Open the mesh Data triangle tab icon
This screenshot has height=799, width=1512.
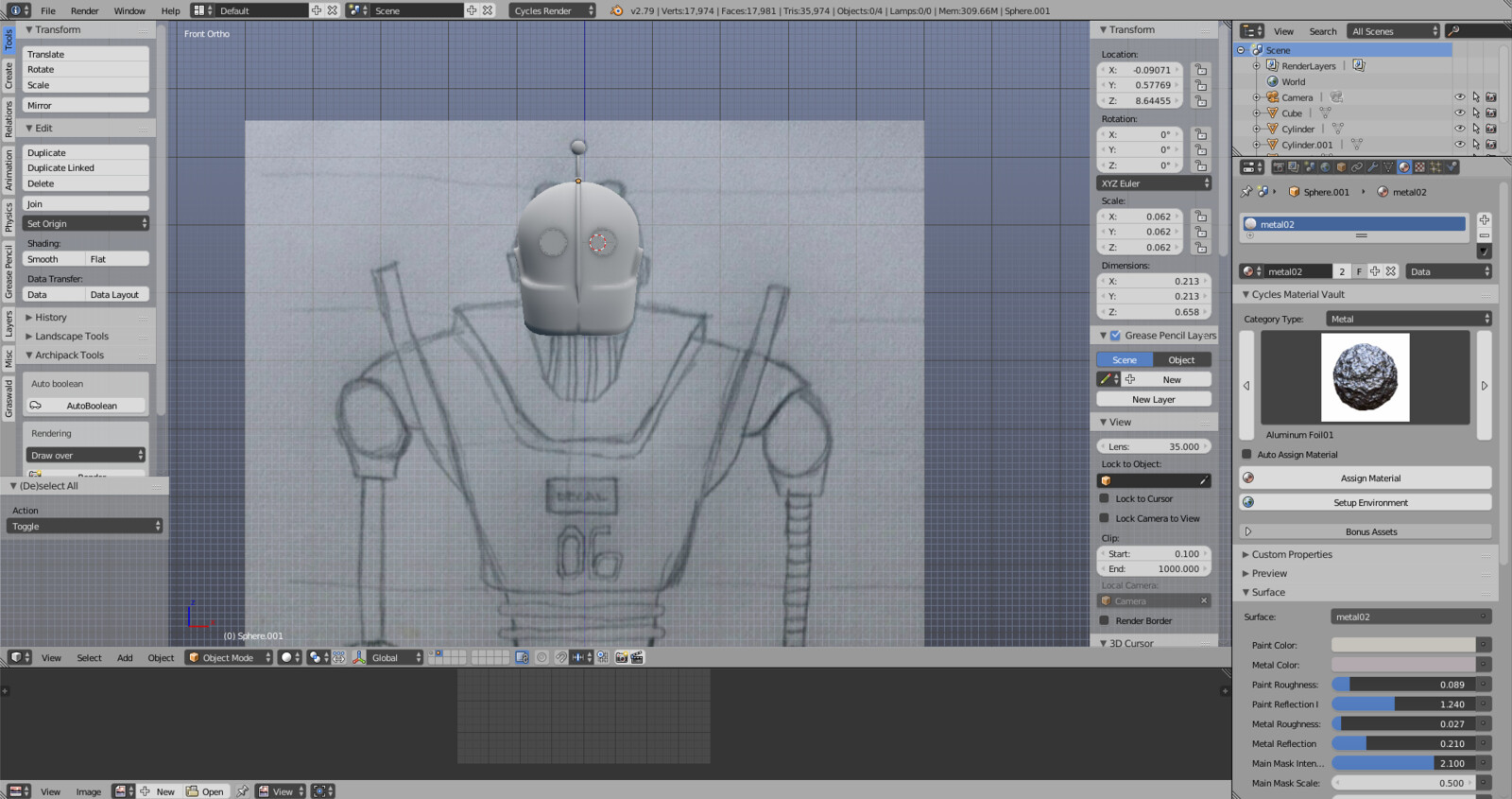pyautogui.click(x=1388, y=167)
